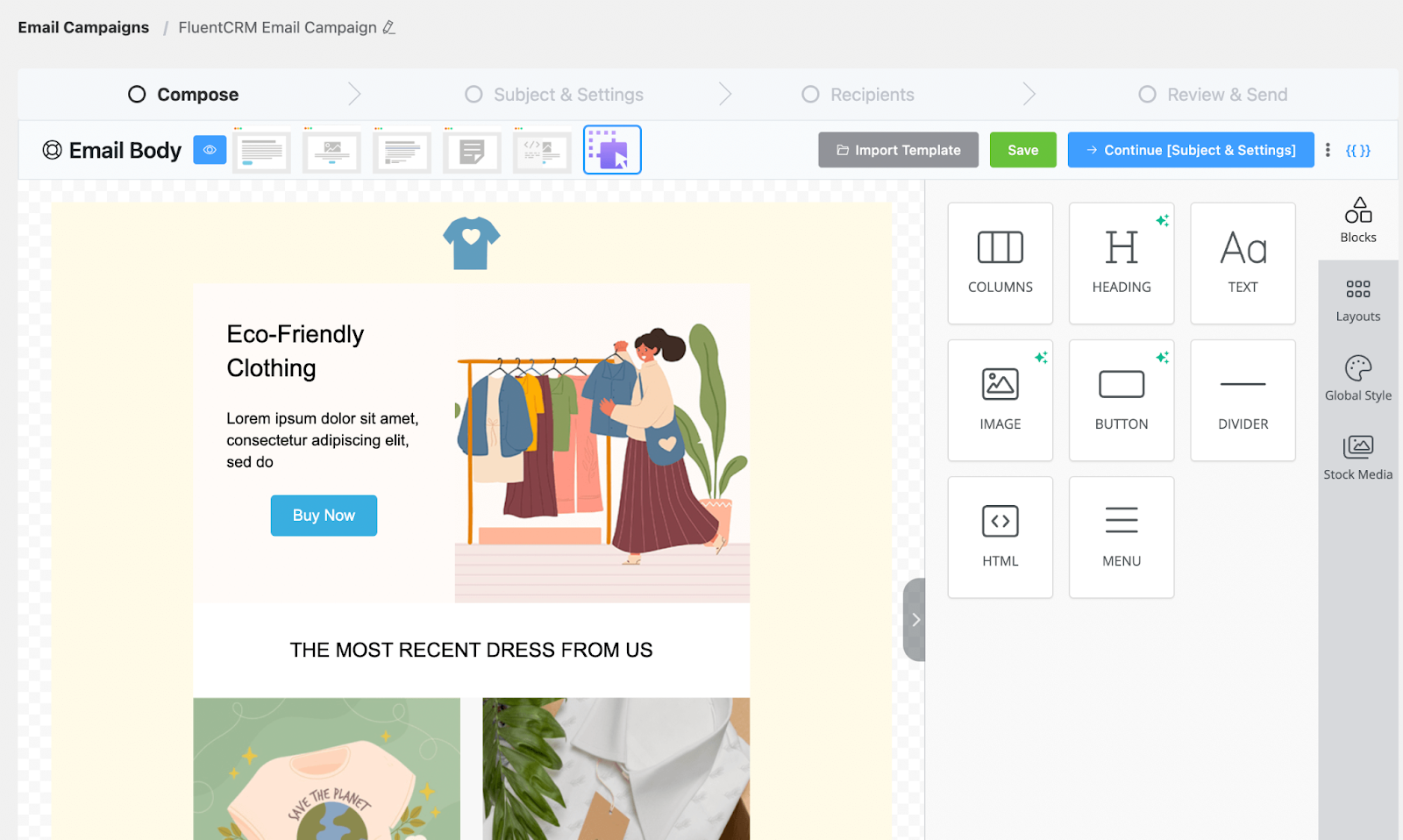Select the Buy Now button in email
The image size is (1403, 840).
(324, 516)
